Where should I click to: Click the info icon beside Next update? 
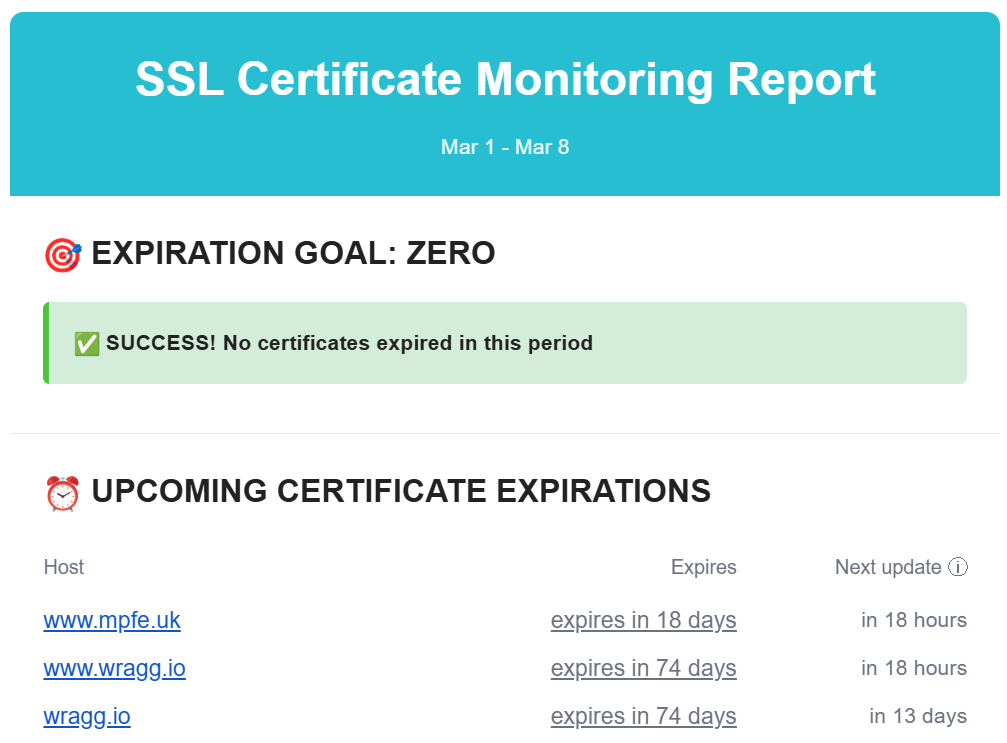pyautogui.click(x=957, y=568)
